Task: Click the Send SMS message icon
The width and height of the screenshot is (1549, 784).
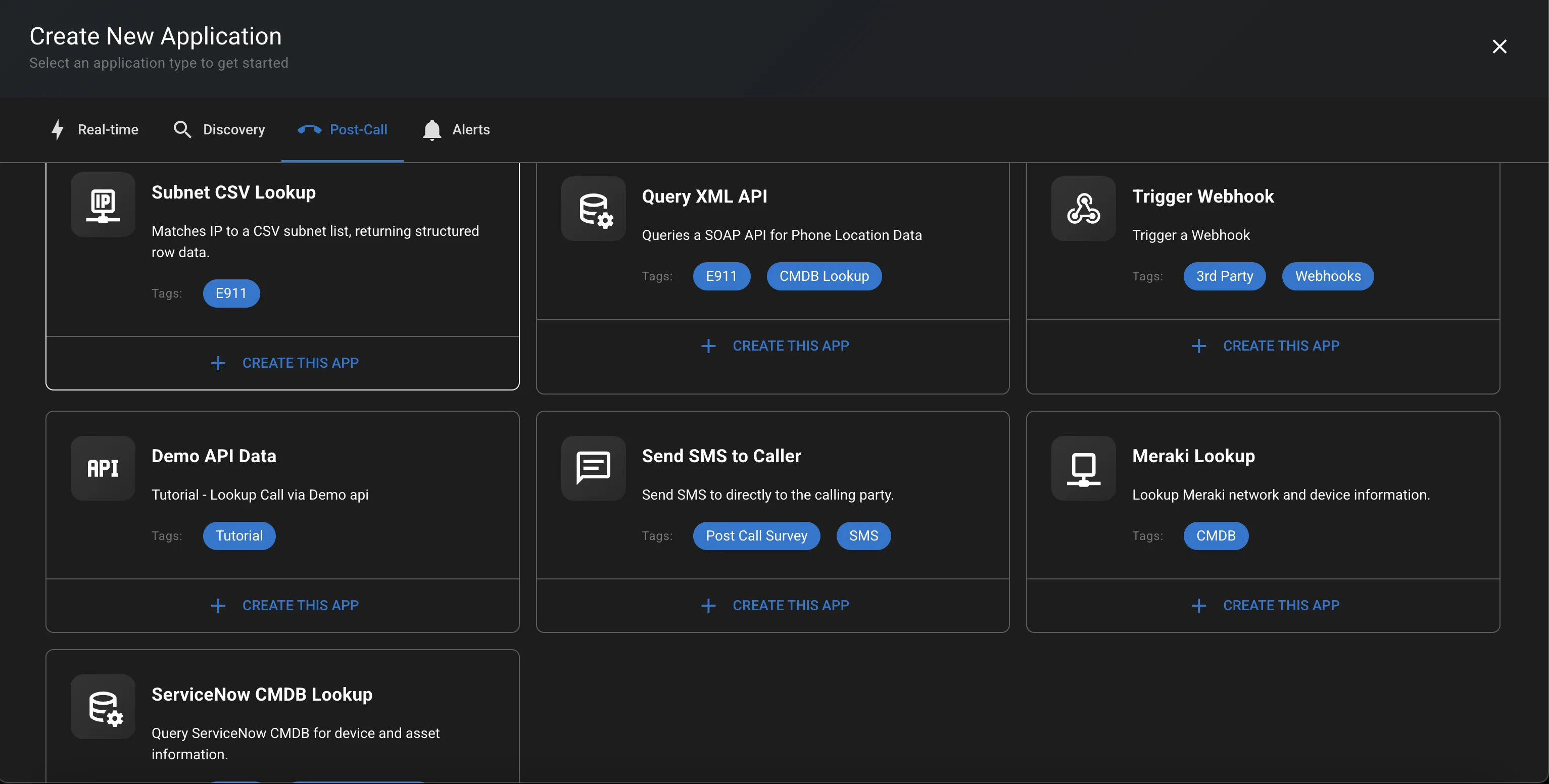Action: pyautogui.click(x=594, y=468)
